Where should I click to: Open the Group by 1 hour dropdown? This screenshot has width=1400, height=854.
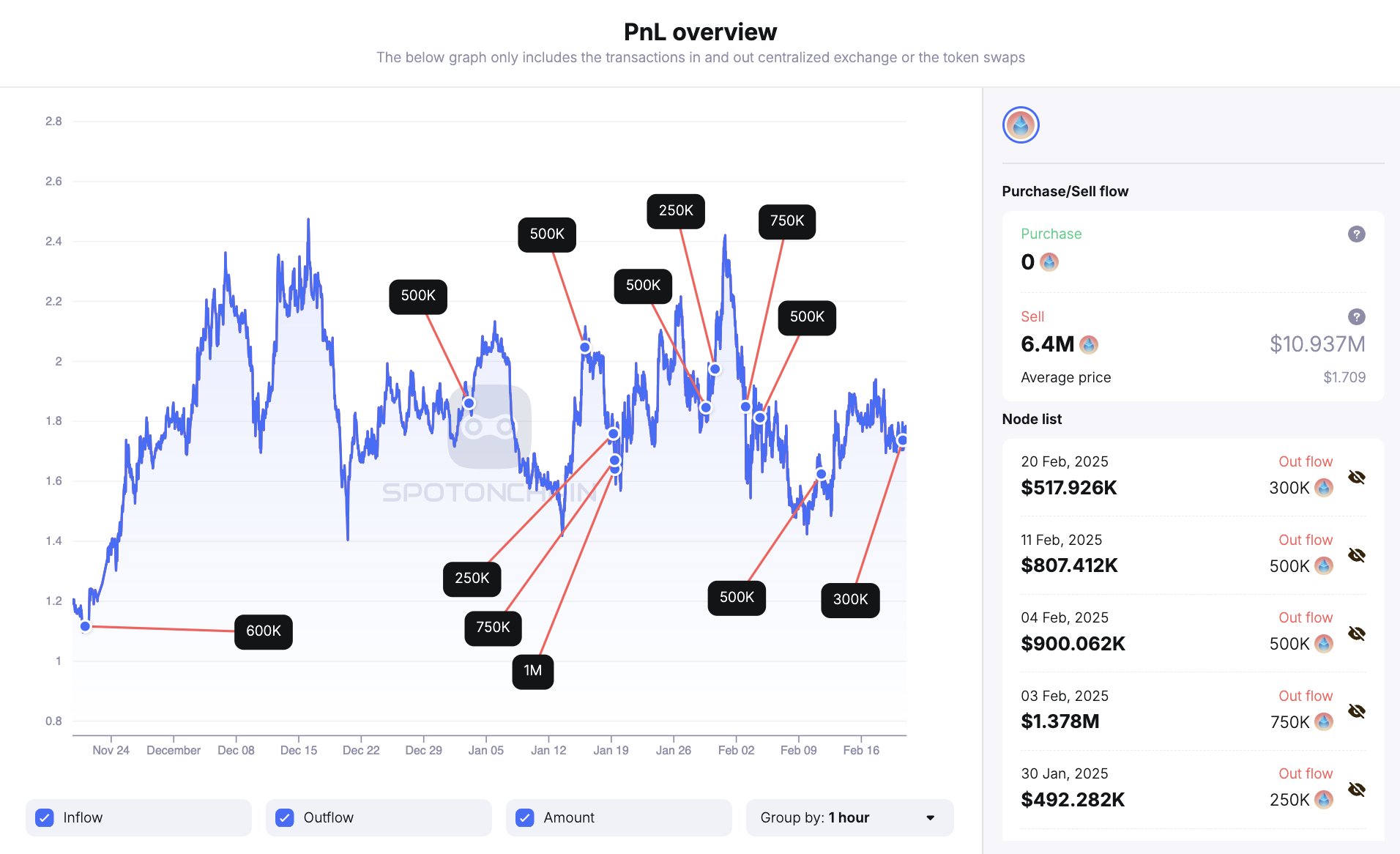pos(849,818)
